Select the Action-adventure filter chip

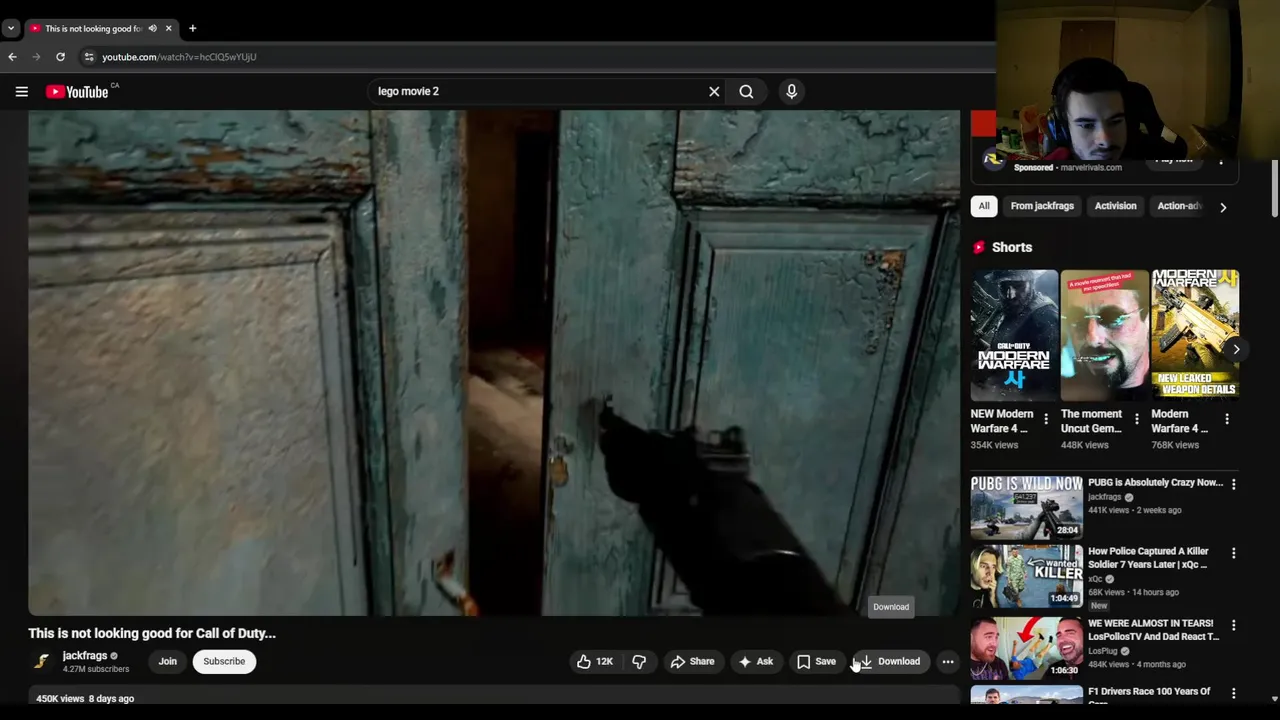click(1178, 206)
